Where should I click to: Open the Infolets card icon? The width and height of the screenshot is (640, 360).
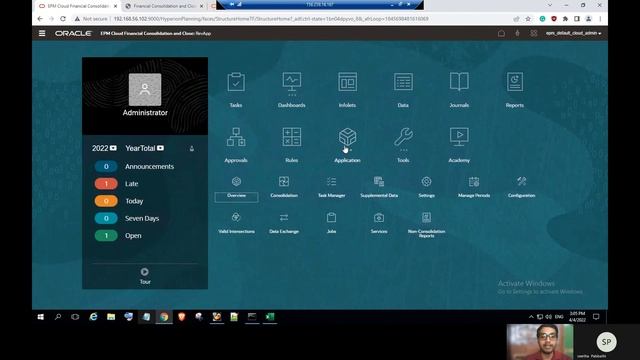(x=347, y=82)
